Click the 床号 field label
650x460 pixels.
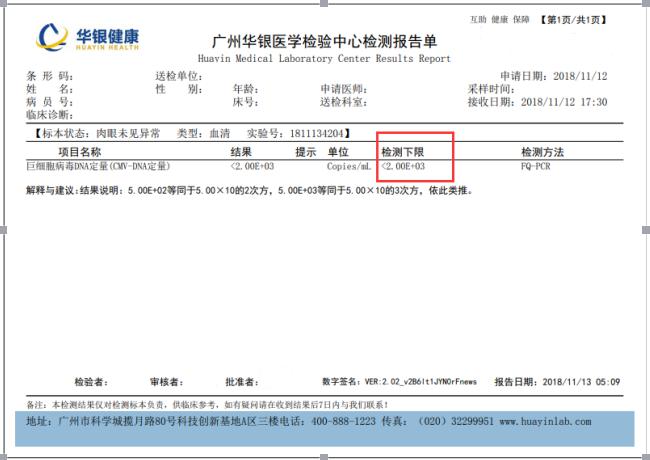point(245,102)
